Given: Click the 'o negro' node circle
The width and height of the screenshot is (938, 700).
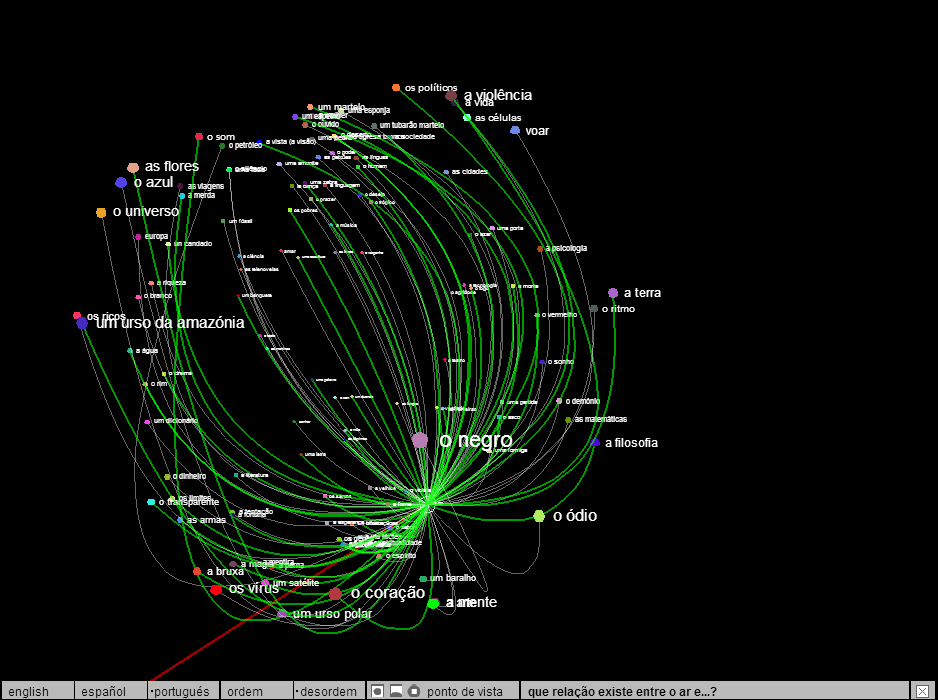Looking at the screenshot, I should tap(420, 440).
